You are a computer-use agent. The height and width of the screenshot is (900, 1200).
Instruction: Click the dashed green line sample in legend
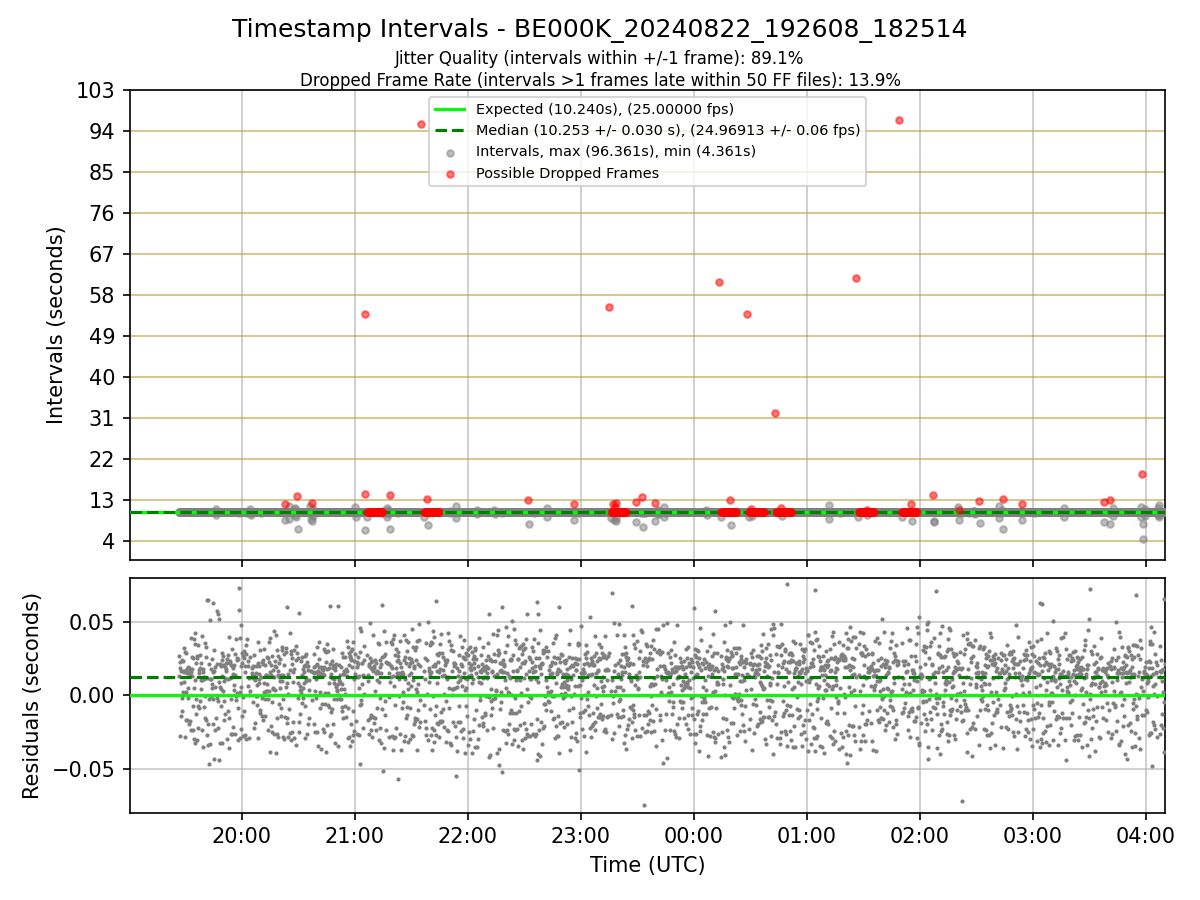450,130
